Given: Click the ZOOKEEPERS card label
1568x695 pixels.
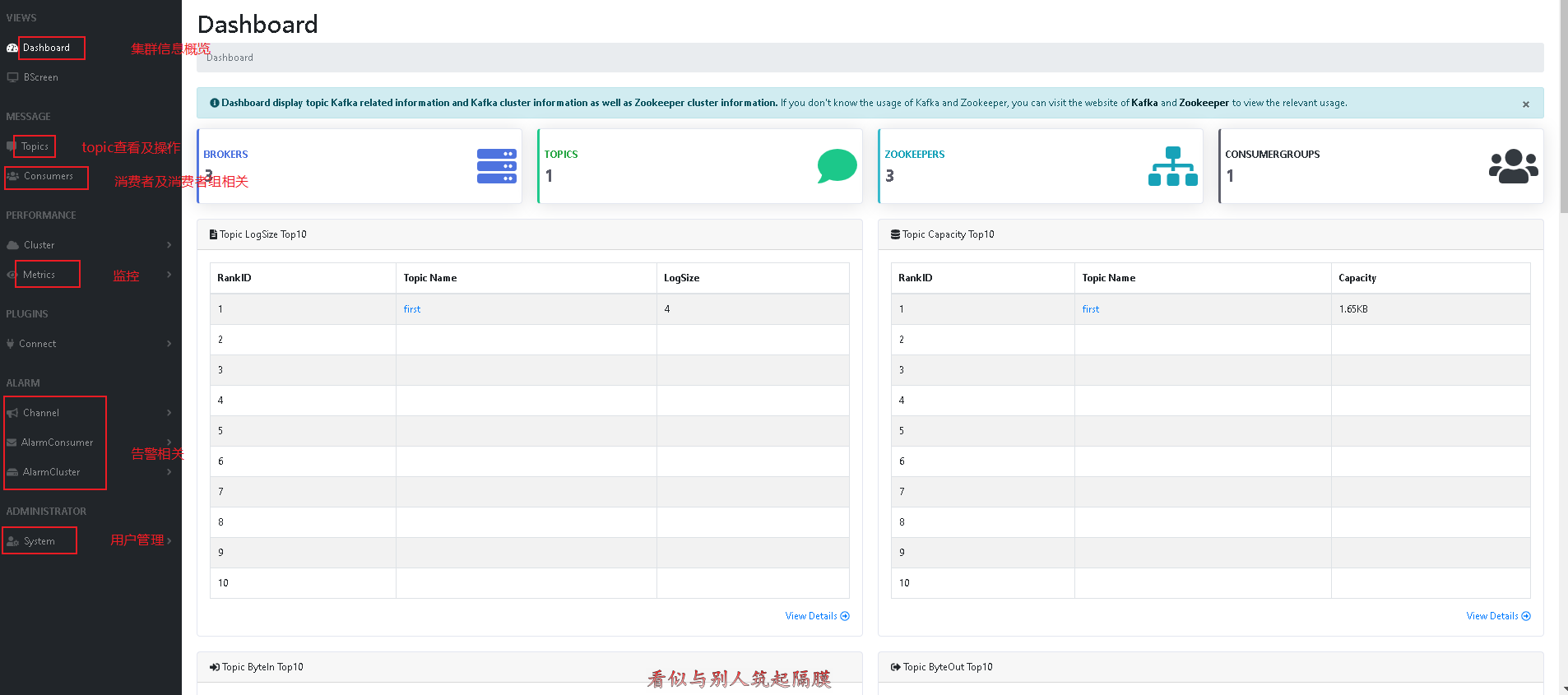Looking at the screenshot, I should 915,155.
